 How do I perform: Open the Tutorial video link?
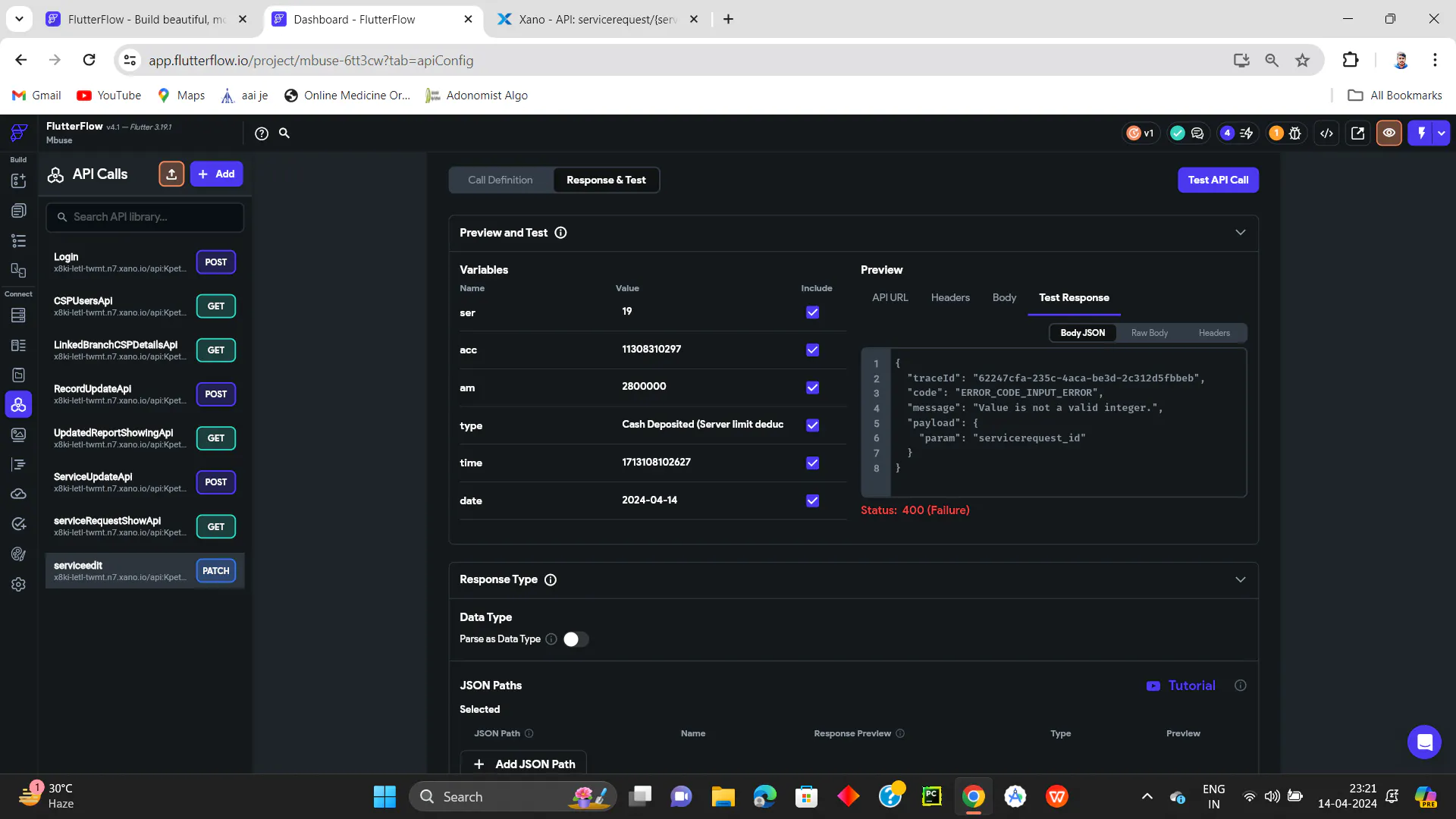point(1181,686)
